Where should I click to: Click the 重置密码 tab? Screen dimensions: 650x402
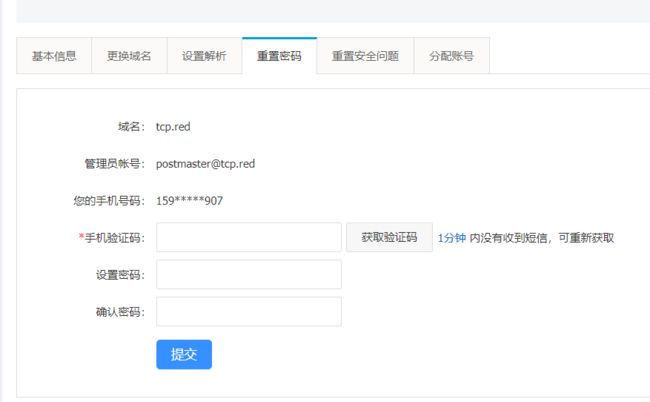[x=279, y=56]
